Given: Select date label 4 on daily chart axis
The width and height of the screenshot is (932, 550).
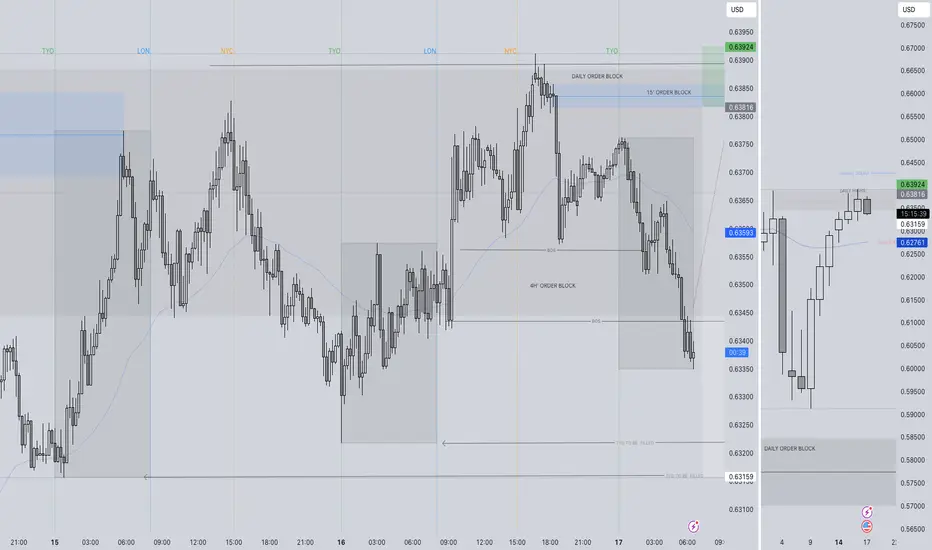Looking at the screenshot, I should click(782, 542).
